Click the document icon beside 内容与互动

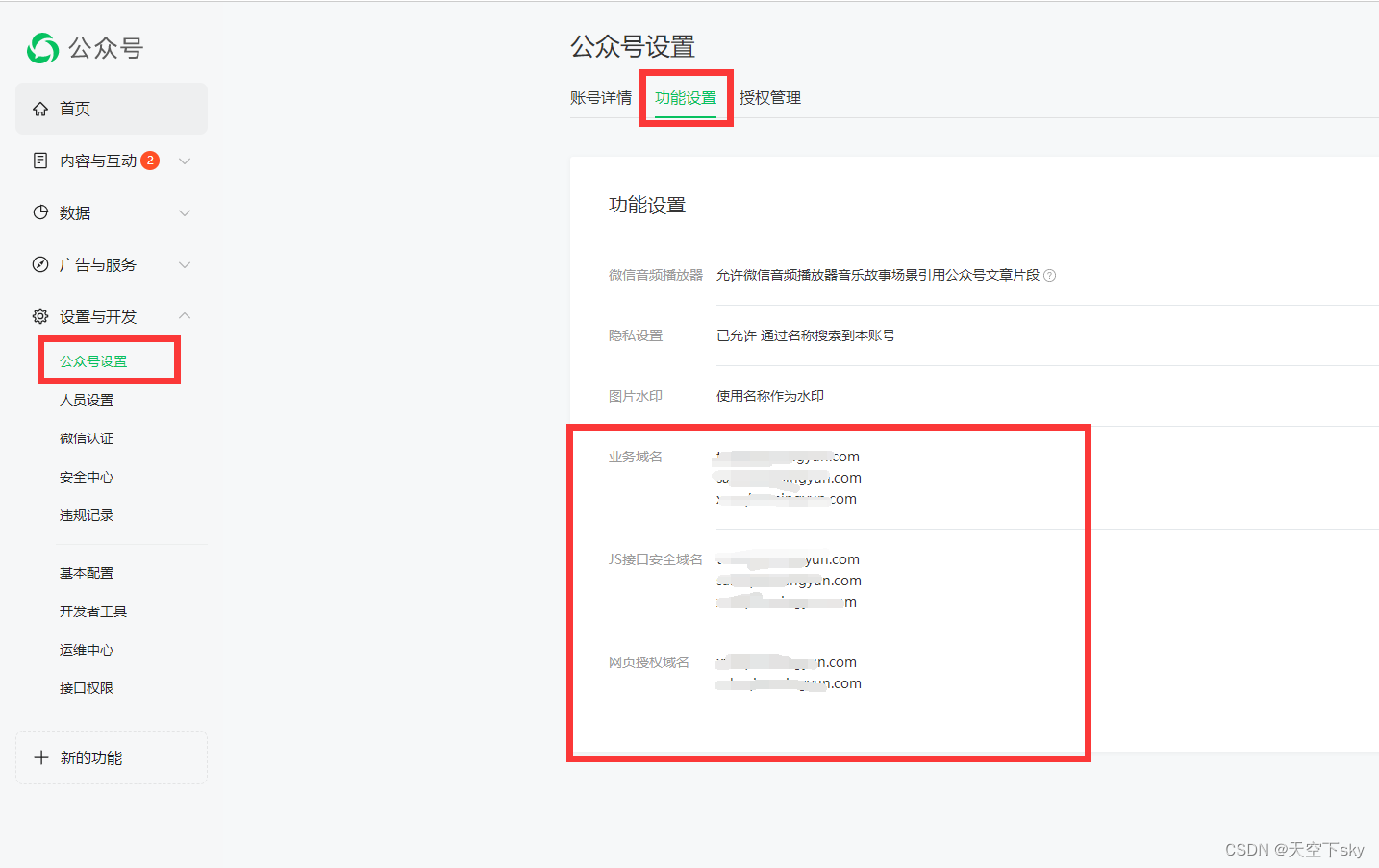coord(40,161)
